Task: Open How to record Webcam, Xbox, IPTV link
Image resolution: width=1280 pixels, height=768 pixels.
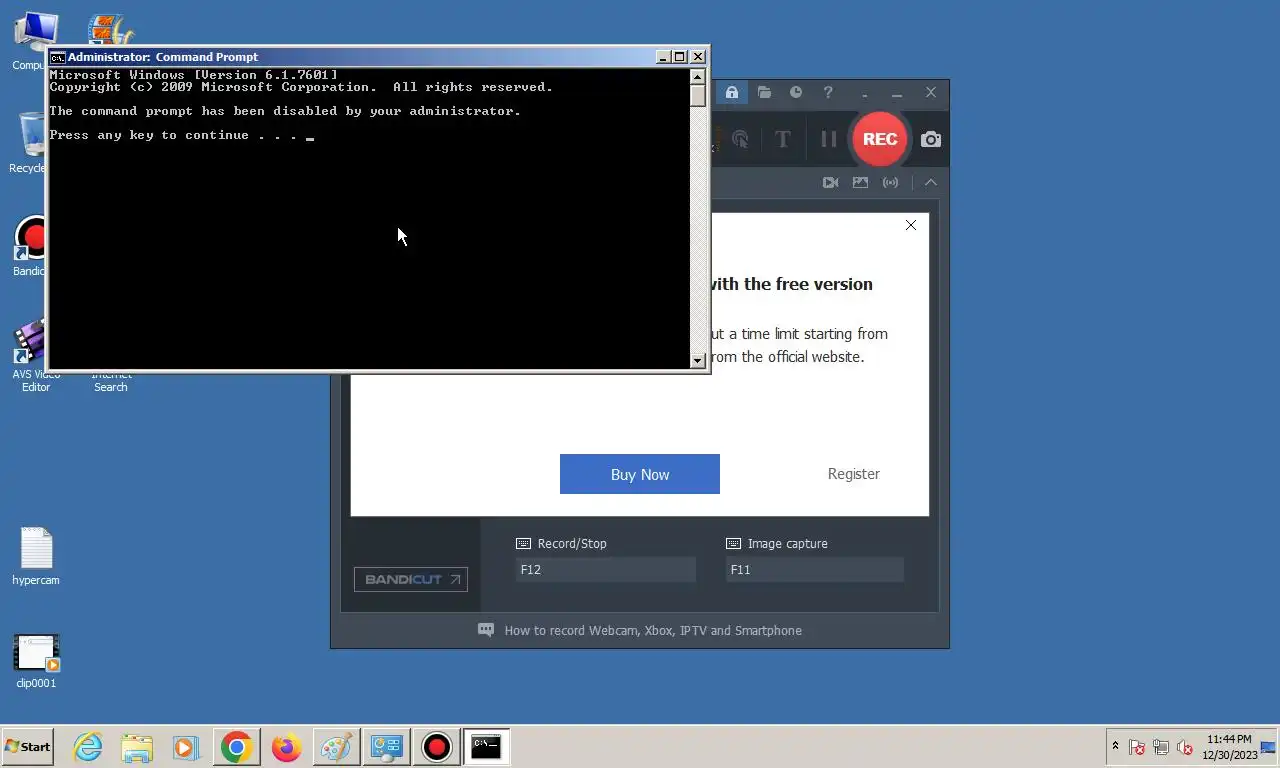Action: pos(653,631)
